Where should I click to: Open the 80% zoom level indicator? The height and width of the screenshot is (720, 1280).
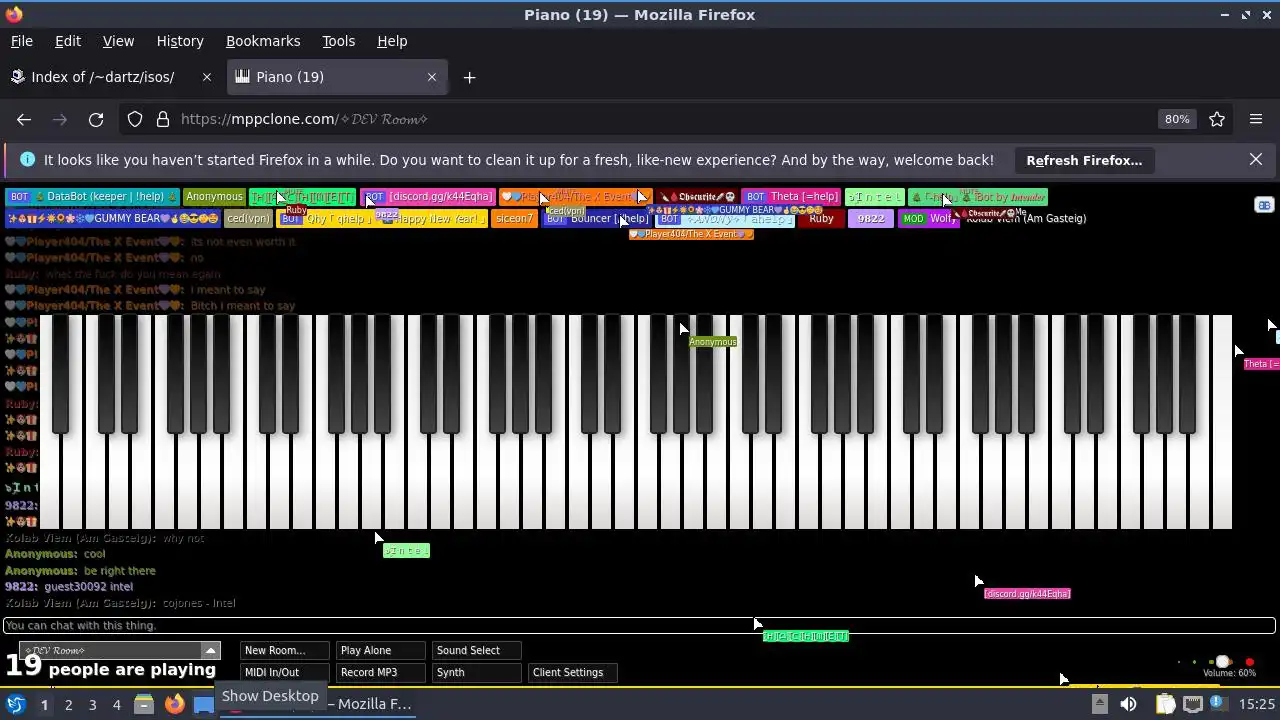coord(1177,119)
